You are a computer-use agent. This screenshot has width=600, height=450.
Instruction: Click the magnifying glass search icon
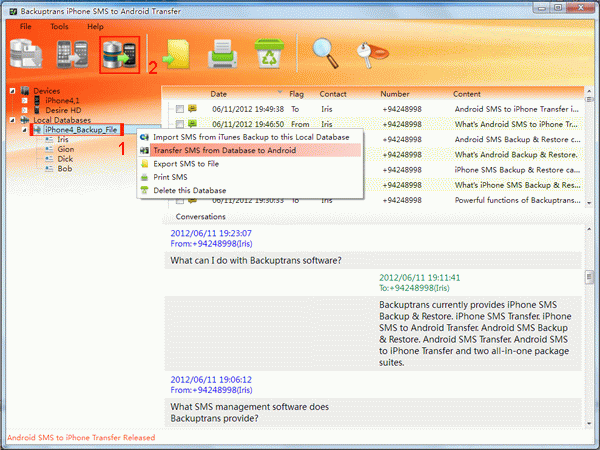[x=325, y=53]
